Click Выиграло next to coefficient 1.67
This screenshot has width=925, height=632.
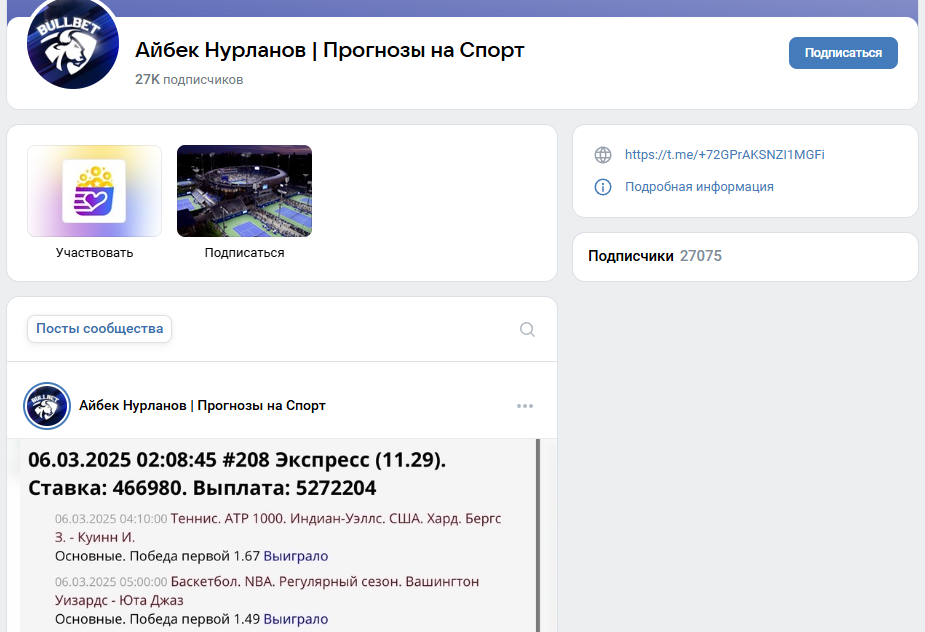[x=295, y=556]
